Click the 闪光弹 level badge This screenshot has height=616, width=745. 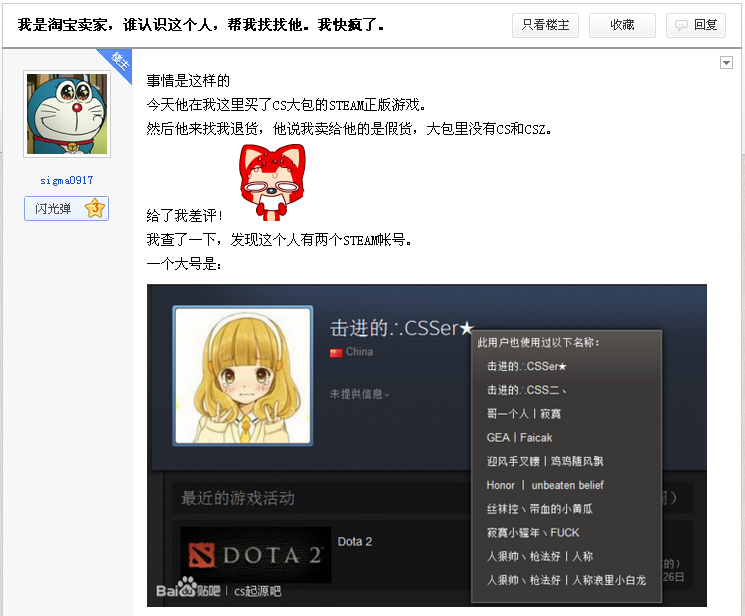click(67, 208)
